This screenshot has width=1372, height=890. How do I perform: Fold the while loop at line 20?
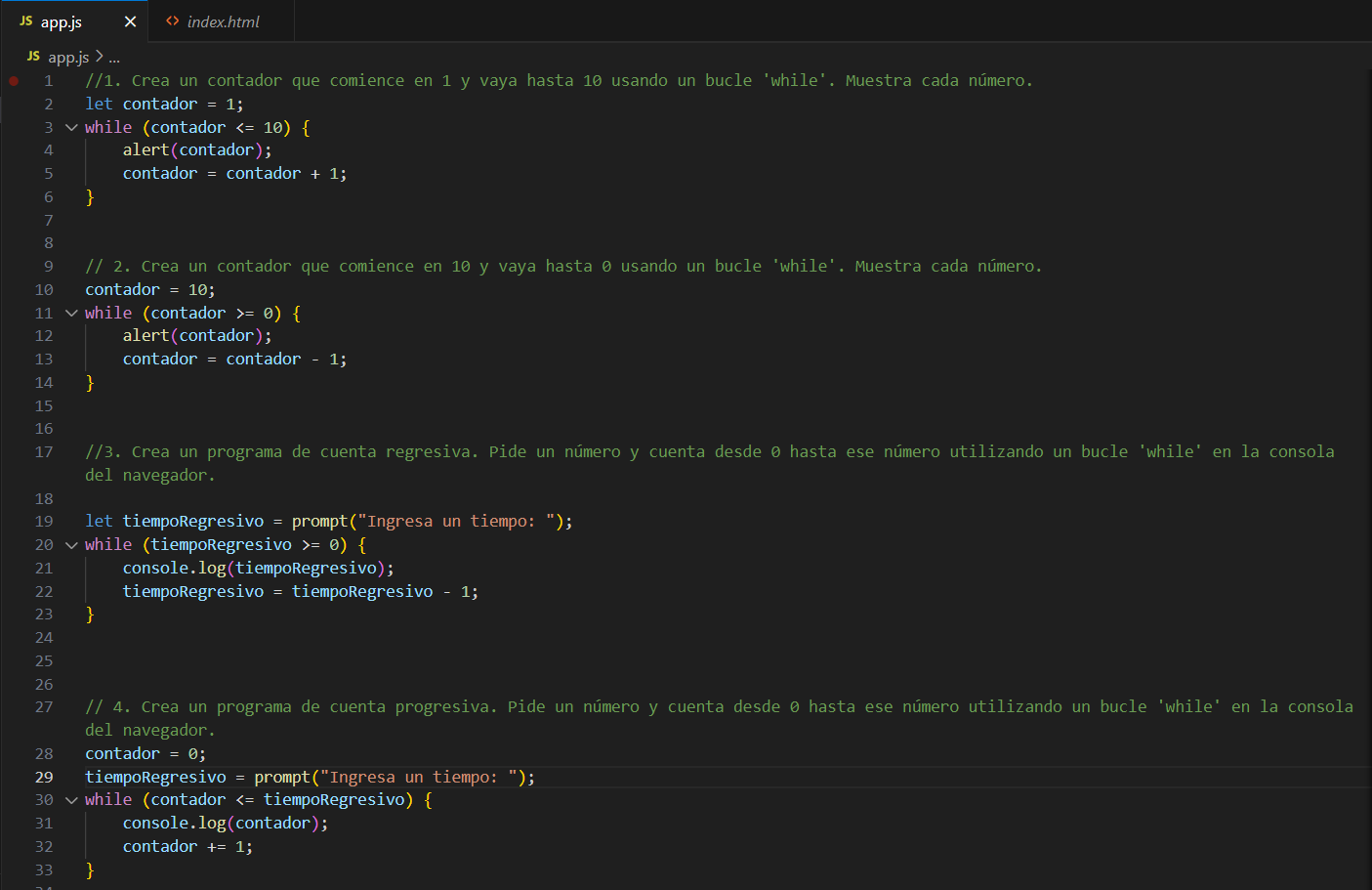(x=71, y=545)
